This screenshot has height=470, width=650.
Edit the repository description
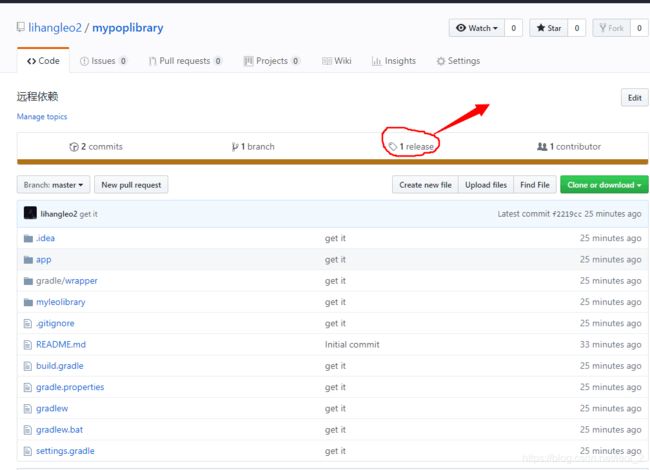[x=634, y=98]
